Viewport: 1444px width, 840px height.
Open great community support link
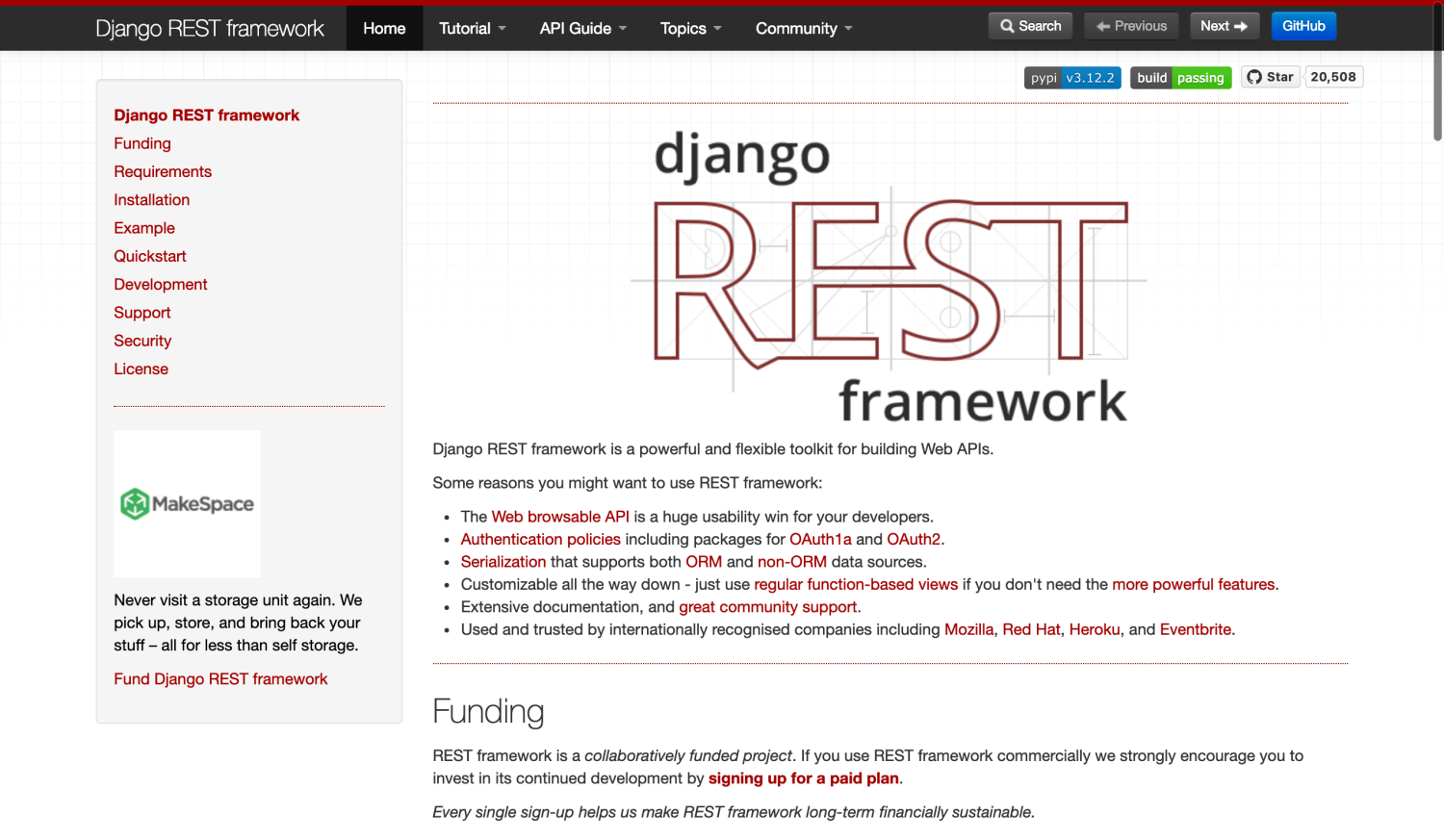click(767, 607)
